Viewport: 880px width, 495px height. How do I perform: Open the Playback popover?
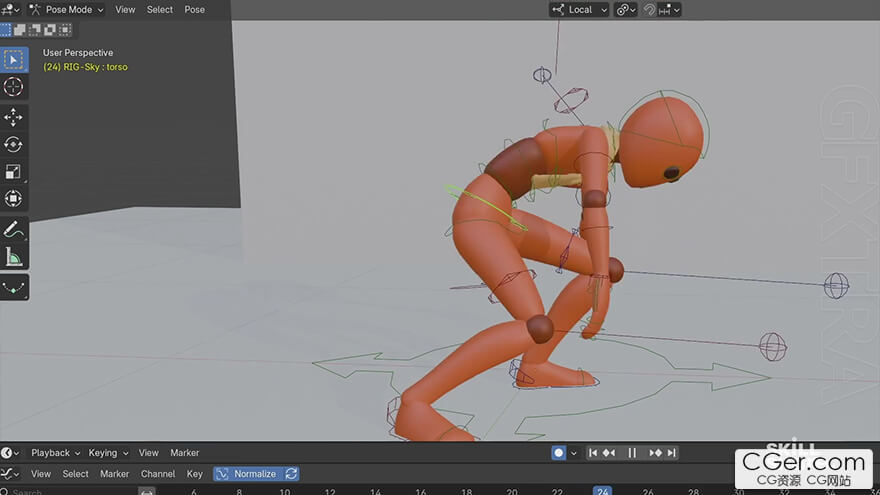pyautogui.click(x=55, y=453)
